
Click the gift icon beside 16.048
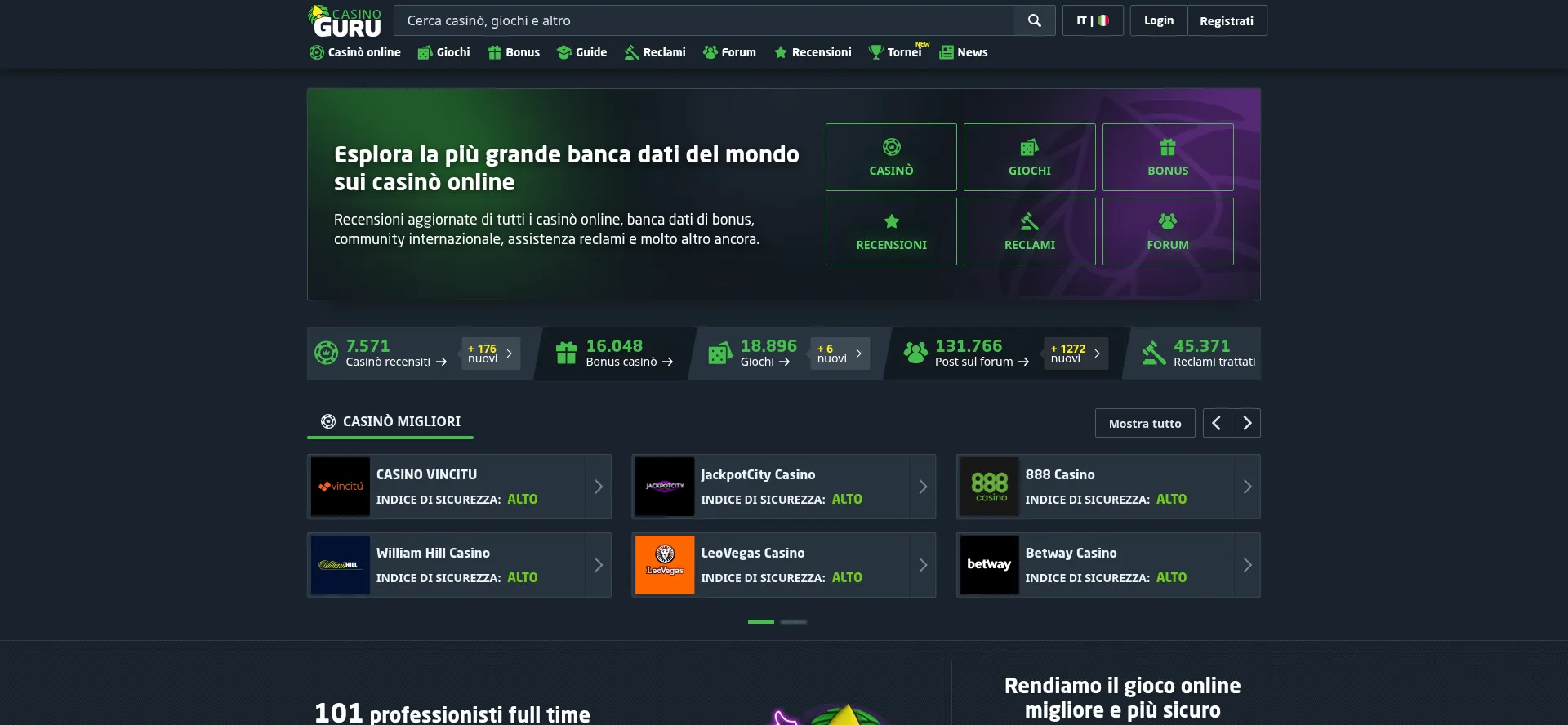[x=566, y=353]
